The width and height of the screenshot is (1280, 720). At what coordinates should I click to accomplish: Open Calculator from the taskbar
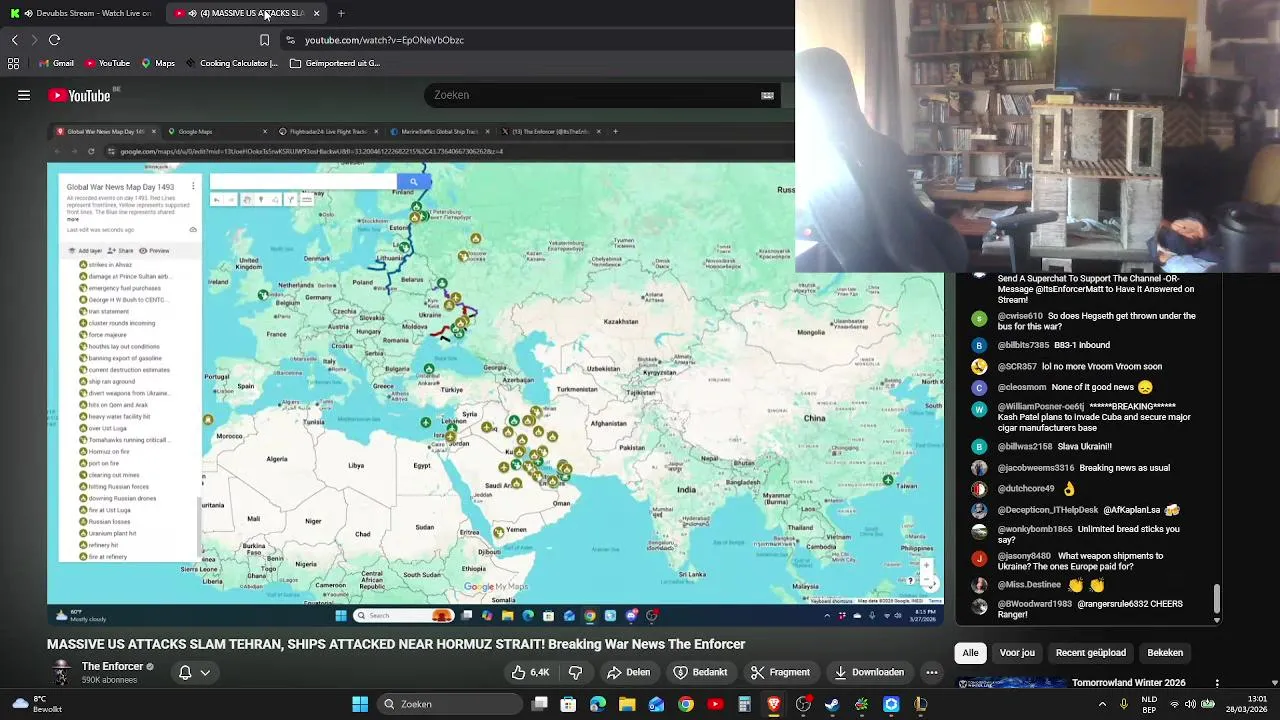click(744, 704)
